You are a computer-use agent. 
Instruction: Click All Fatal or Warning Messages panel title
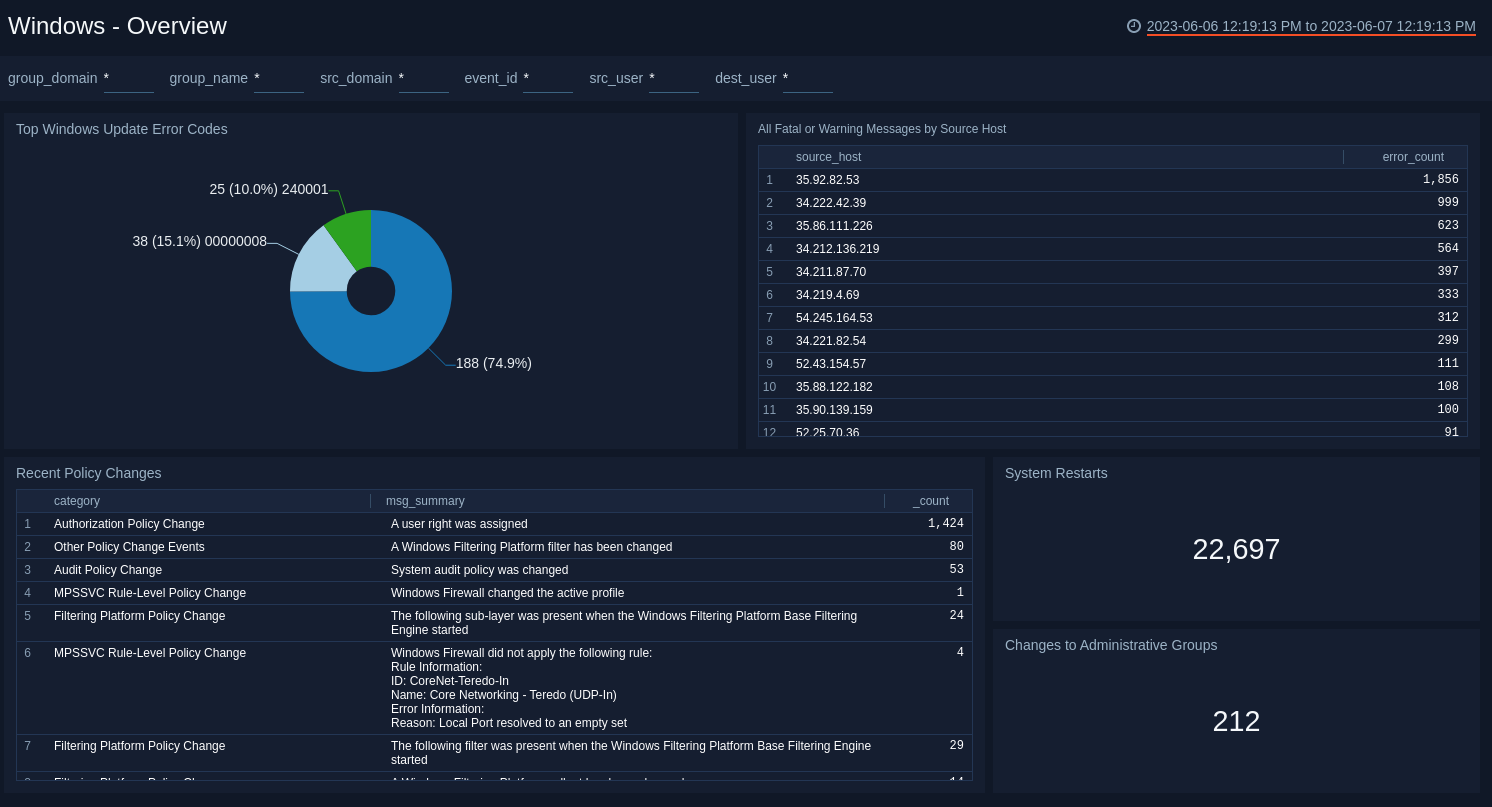click(882, 129)
